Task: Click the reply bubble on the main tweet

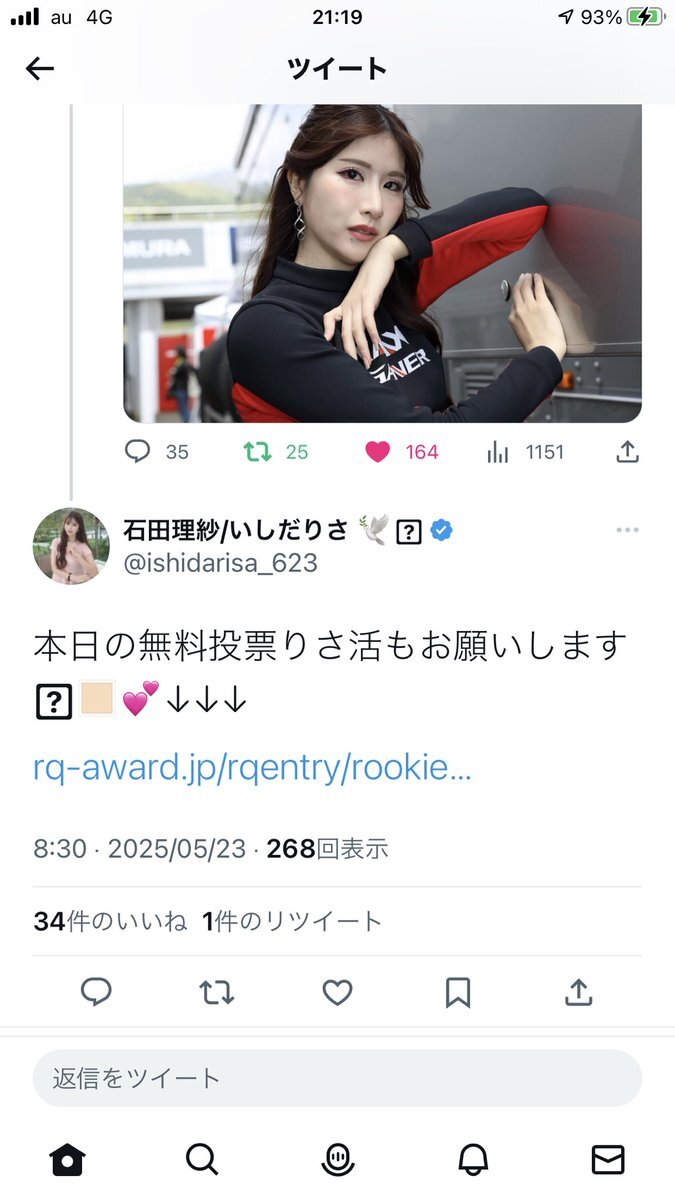Action: (96, 992)
